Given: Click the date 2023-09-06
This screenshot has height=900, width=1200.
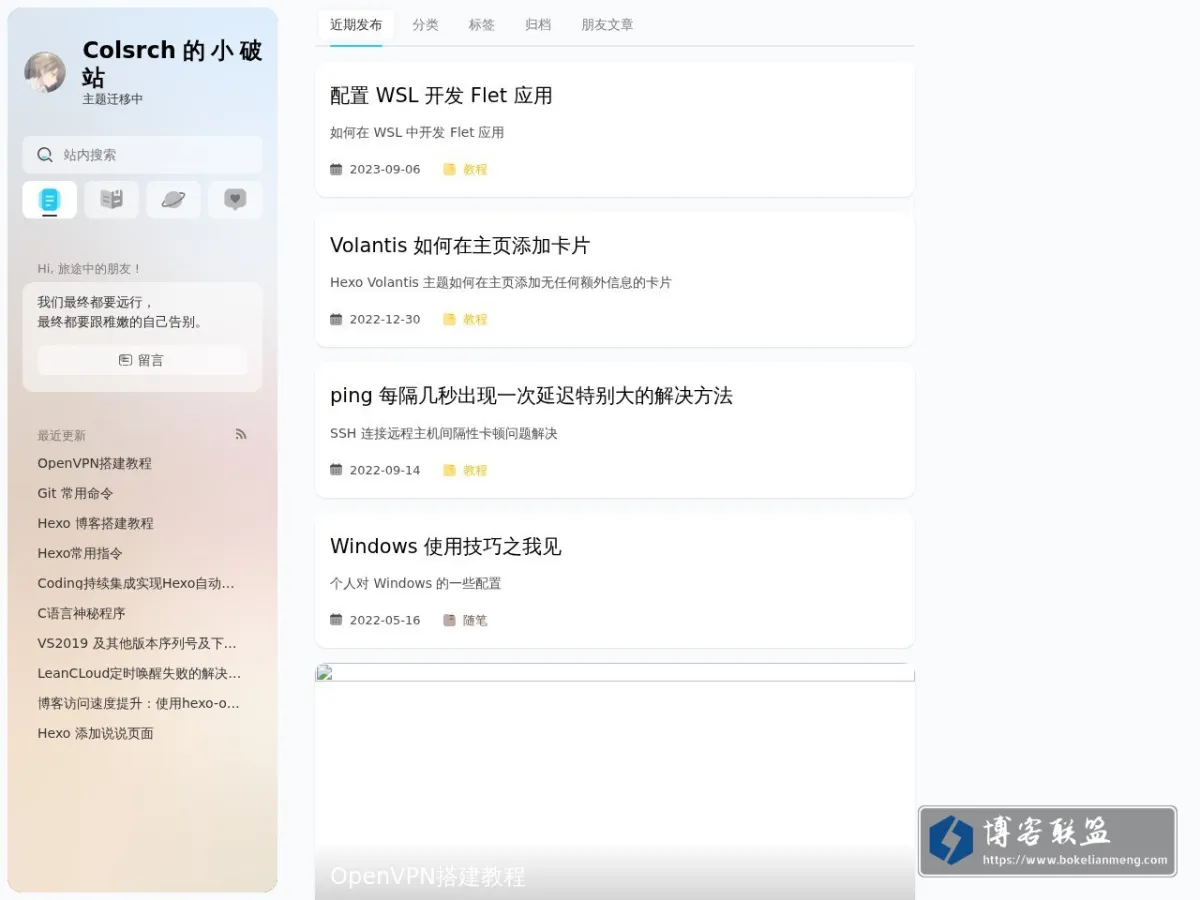Looking at the screenshot, I should click(385, 170).
